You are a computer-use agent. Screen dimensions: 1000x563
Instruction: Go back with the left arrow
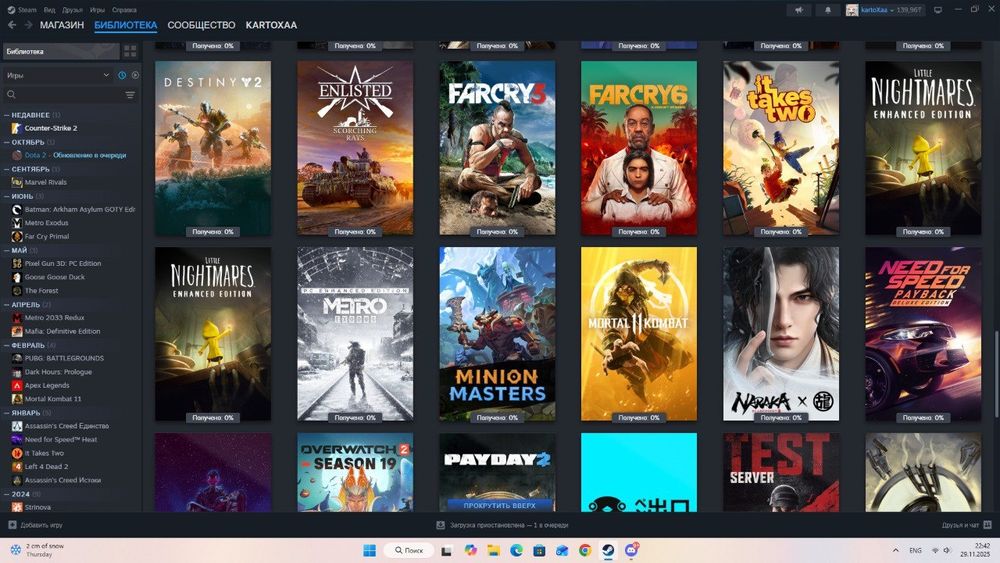point(12,25)
